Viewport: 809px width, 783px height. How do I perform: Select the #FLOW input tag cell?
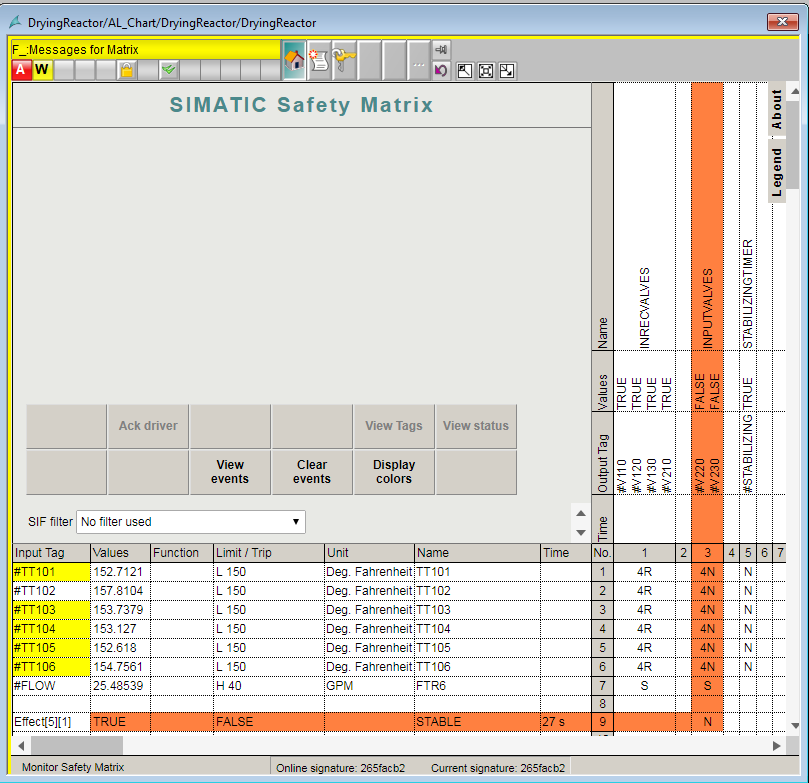[x=52, y=686]
